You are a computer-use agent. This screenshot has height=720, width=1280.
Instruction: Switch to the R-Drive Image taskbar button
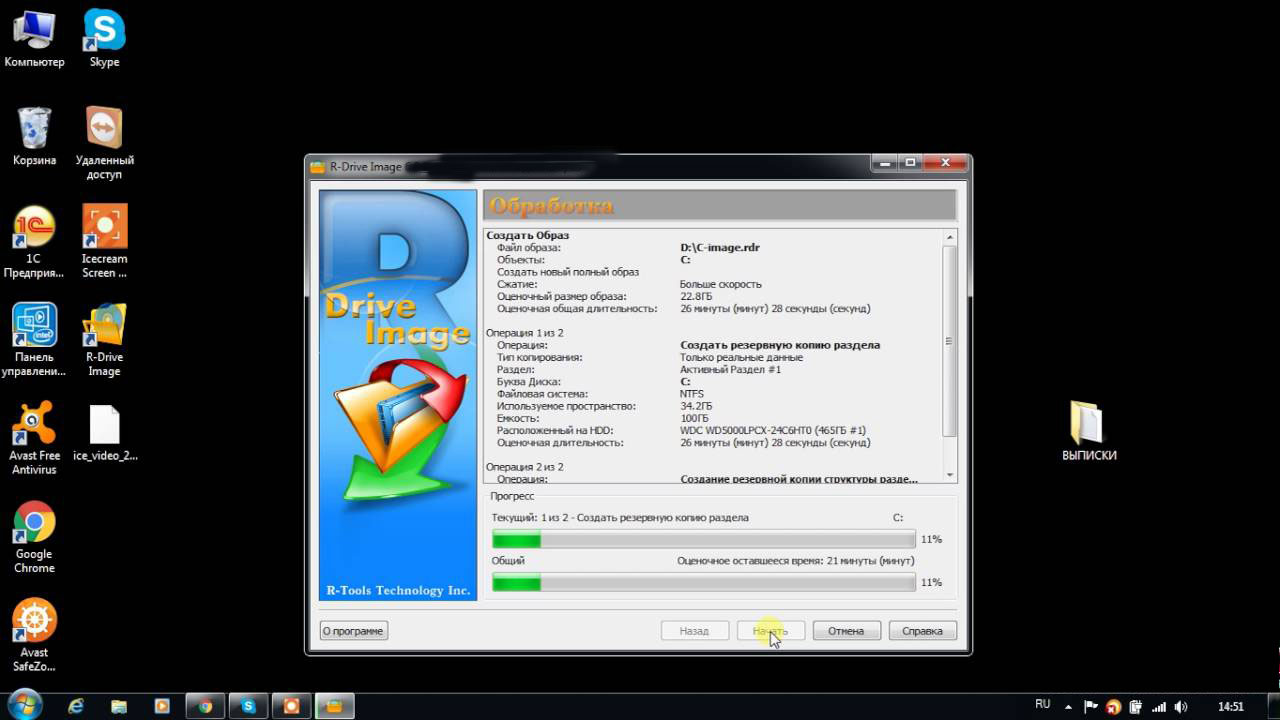coord(334,706)
